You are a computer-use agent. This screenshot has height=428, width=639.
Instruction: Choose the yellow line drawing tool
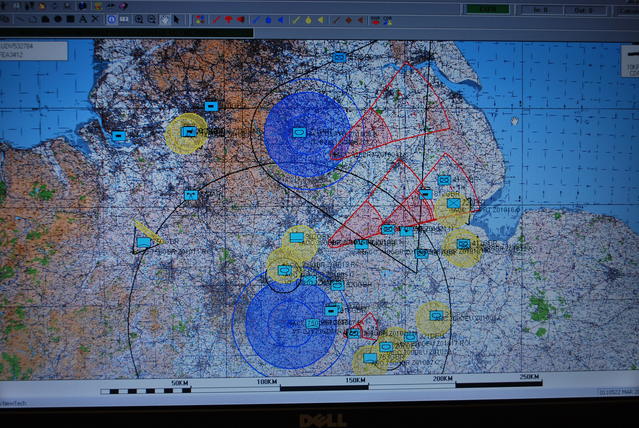pos(296,19)
